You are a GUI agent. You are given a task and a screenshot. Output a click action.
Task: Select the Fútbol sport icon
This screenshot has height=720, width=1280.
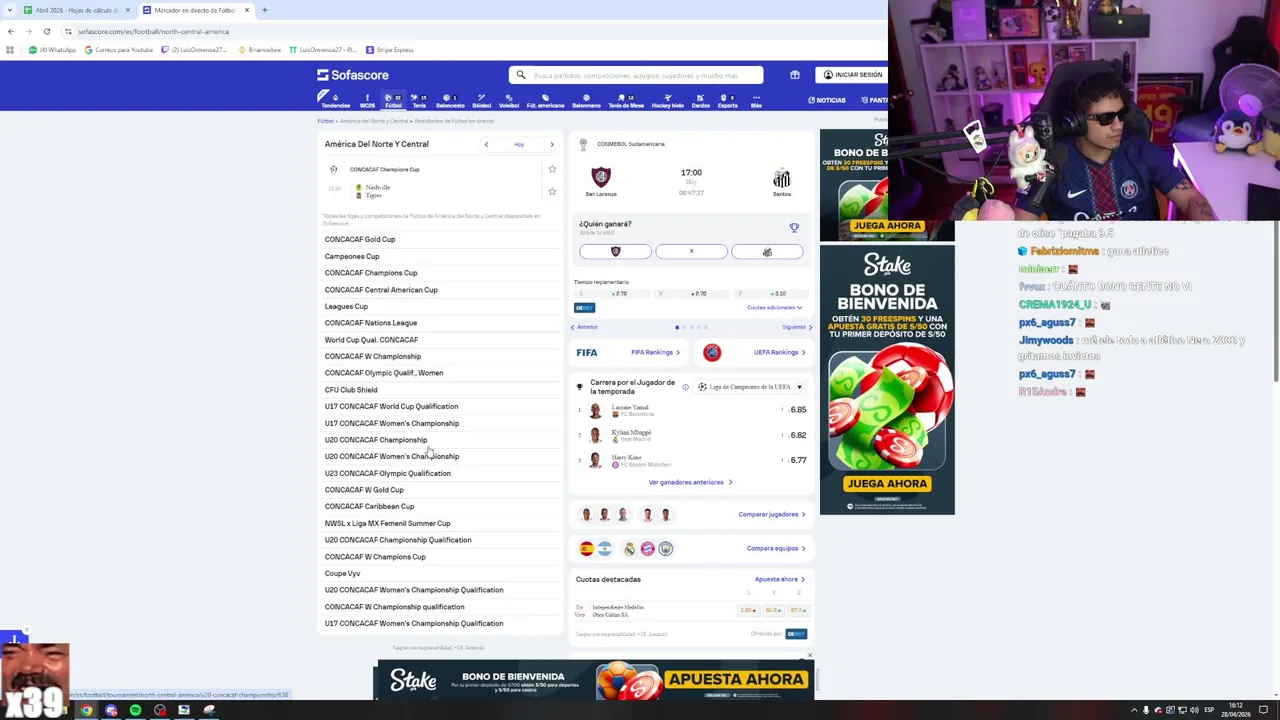393,101
